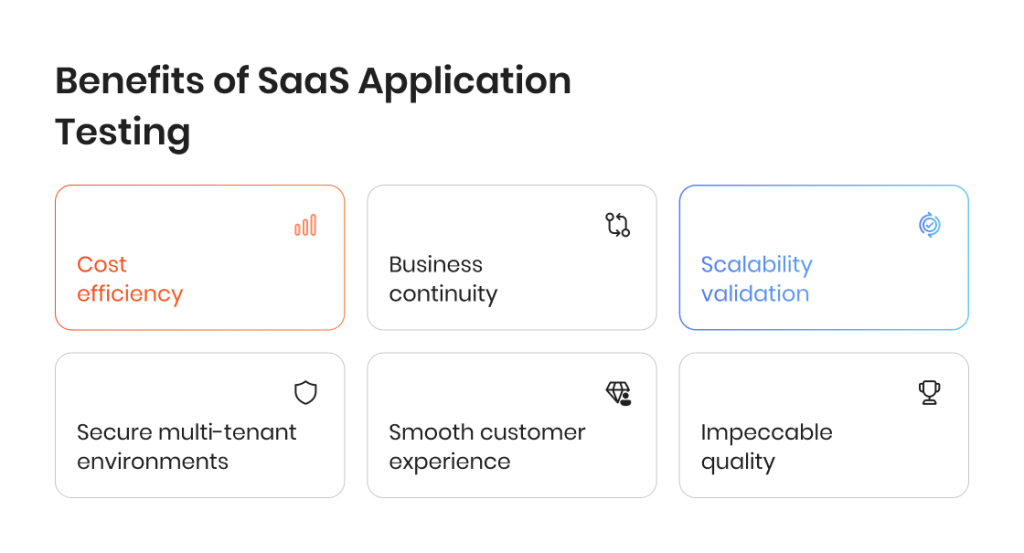Click the blue circular checkmark icon
The width and height of the screenshot is (1024, 553).
click(929, 225)
